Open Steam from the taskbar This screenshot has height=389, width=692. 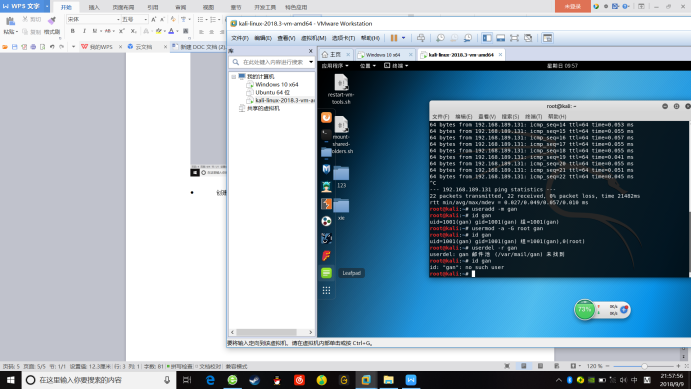pyautogui.click(x=255, y=380)
